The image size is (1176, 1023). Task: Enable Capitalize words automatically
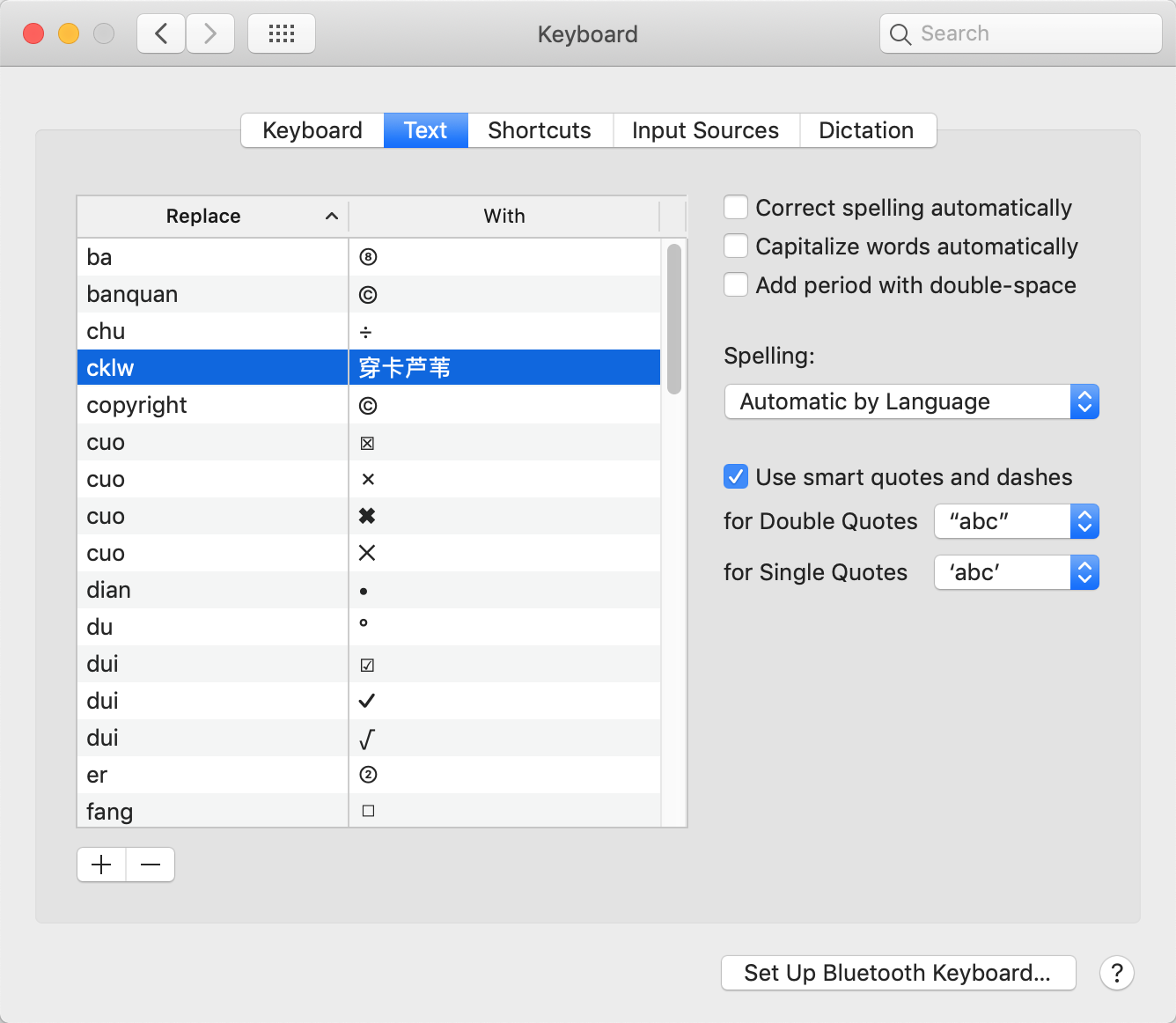tap(736, 247)
